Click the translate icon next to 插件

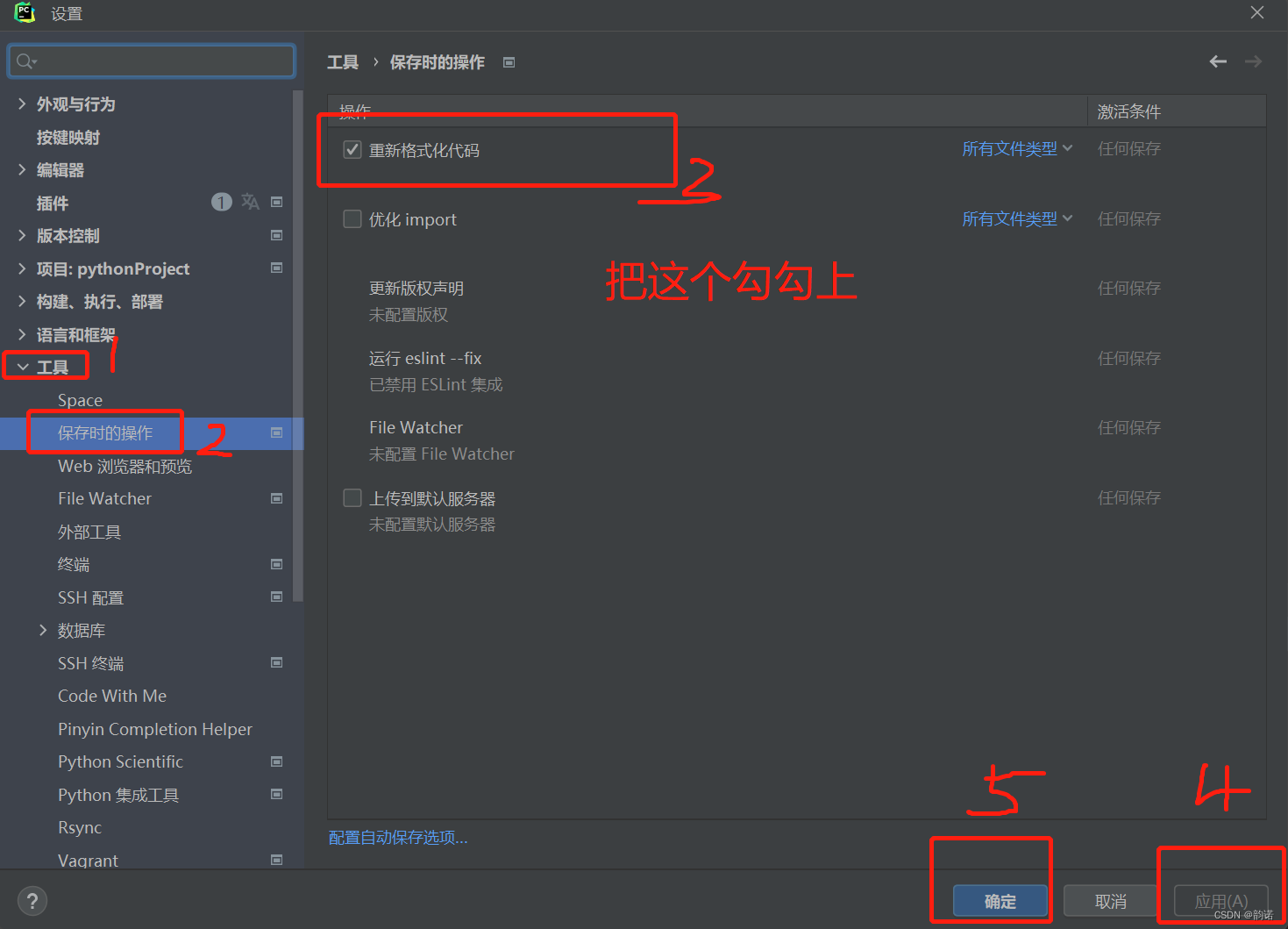(x=250, y=202)
